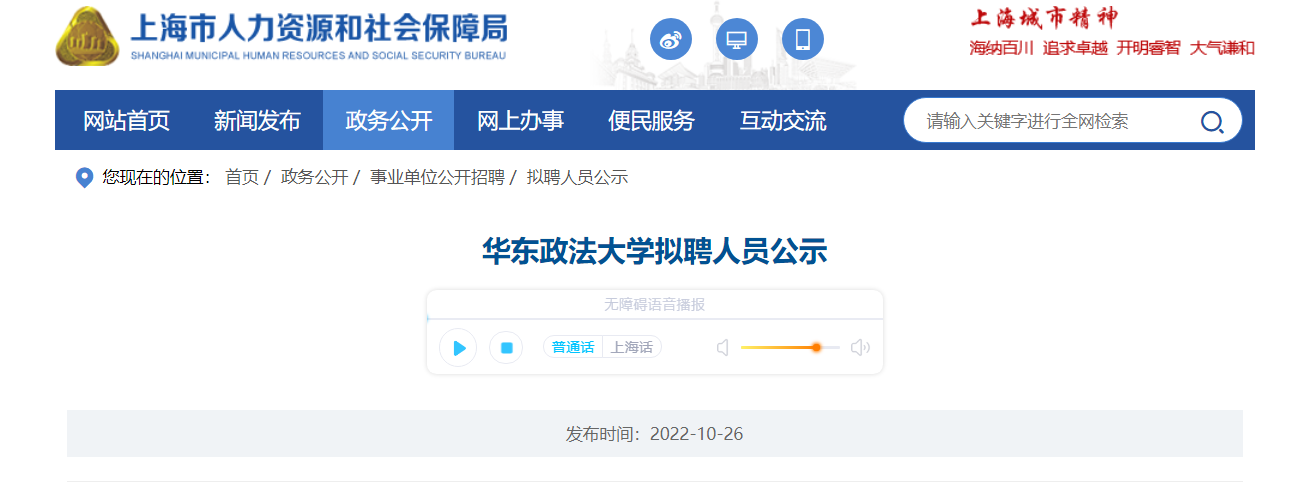Open 网站首页 in navigation bar
Viewport: 1303px width, 493px height.
pyautogui.click(x=126, y=121)
